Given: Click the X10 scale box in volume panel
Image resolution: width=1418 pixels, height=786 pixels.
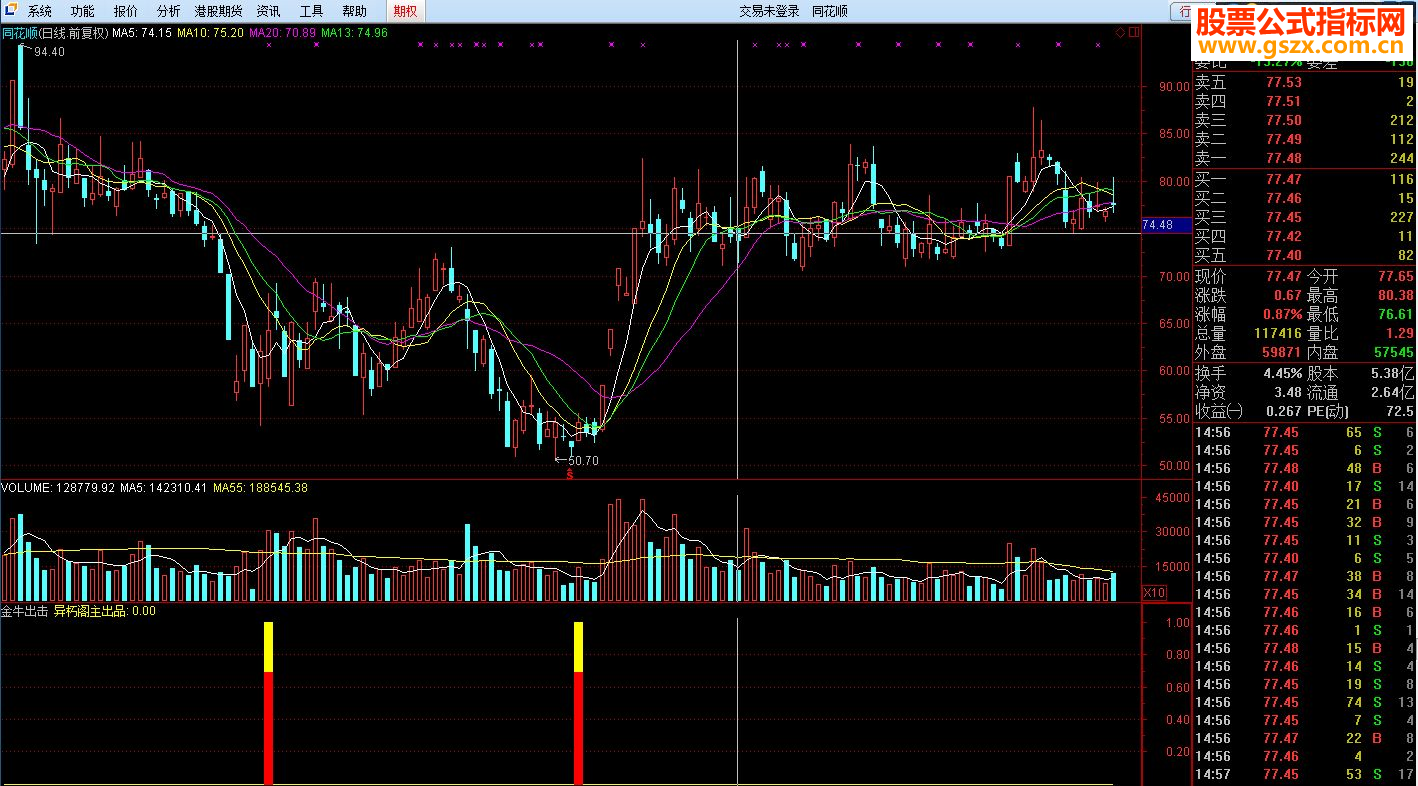Looking at the screenshot, I should (x=1154, y=592).
